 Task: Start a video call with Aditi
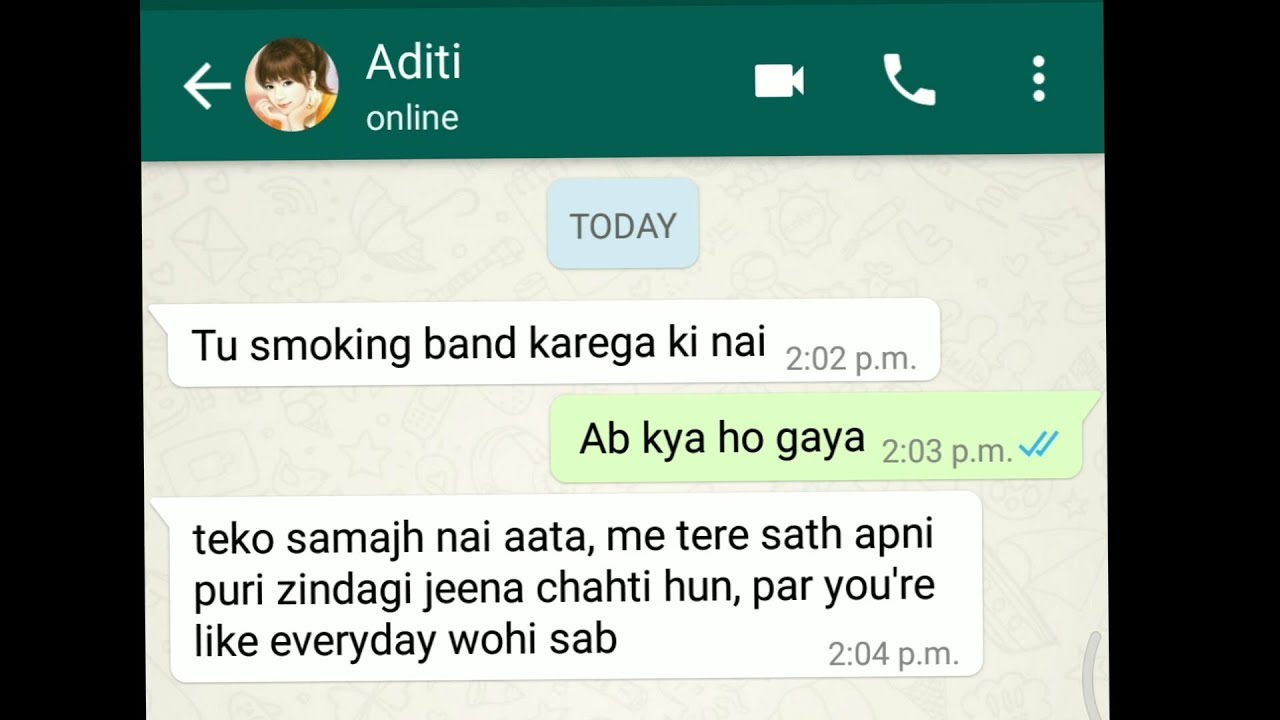[779, 81]
